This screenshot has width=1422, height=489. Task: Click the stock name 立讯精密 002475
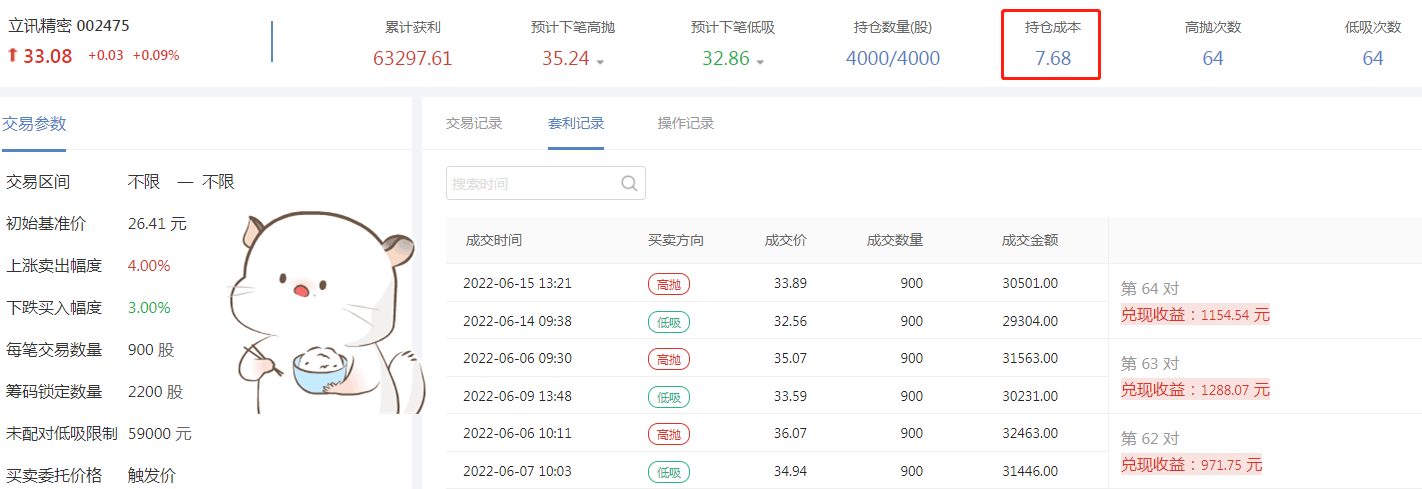[x=69, y=26]
